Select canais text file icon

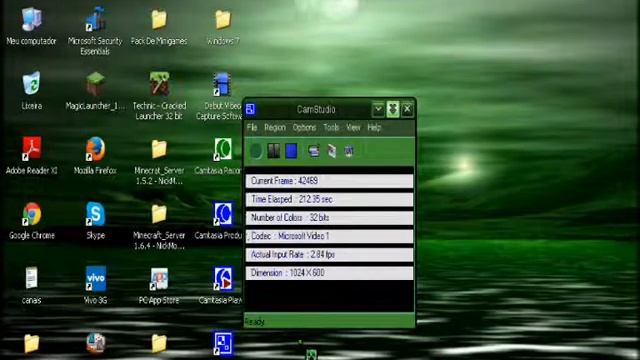tap(31, 285)
